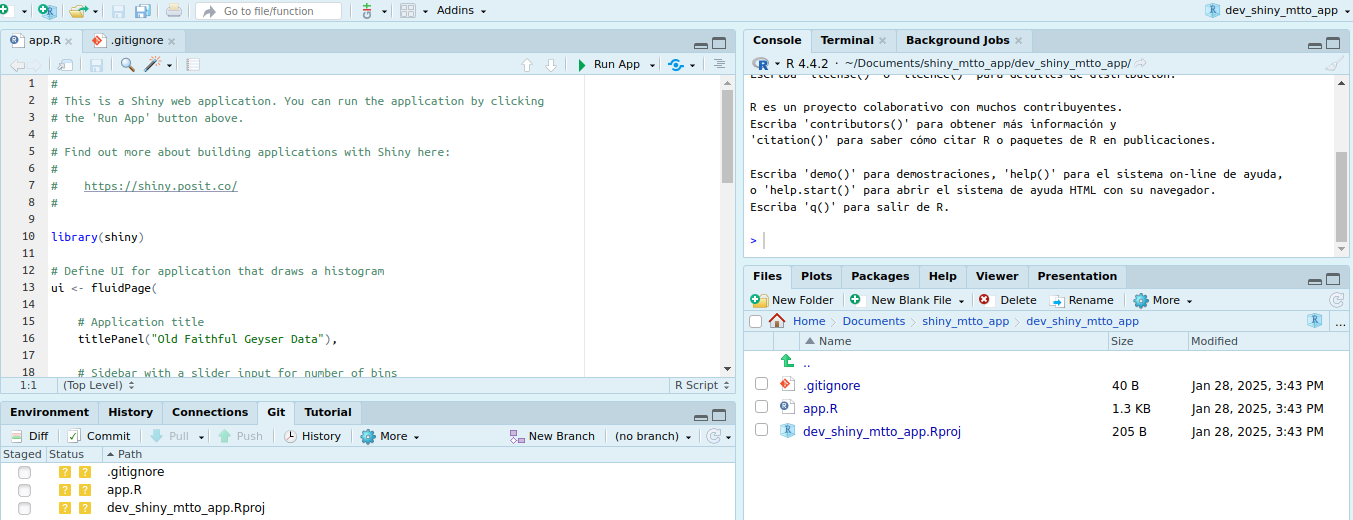Click the home icon in Files breadcrumb
The width and height of the screenshot is (1353, 520).
point(777,321)
